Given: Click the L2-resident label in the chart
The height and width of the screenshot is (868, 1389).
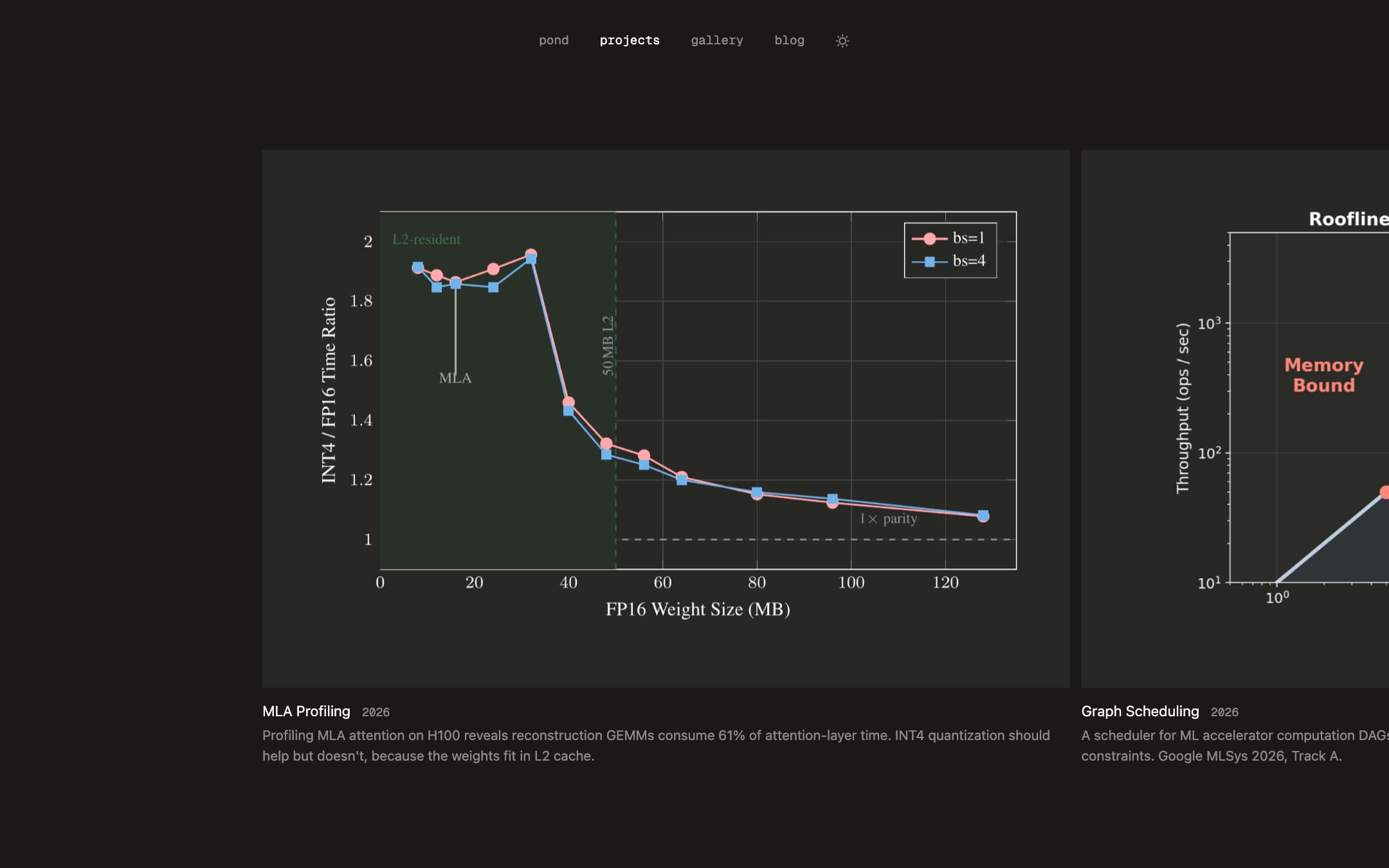Looking at the screenshot, I should (426, 239).
